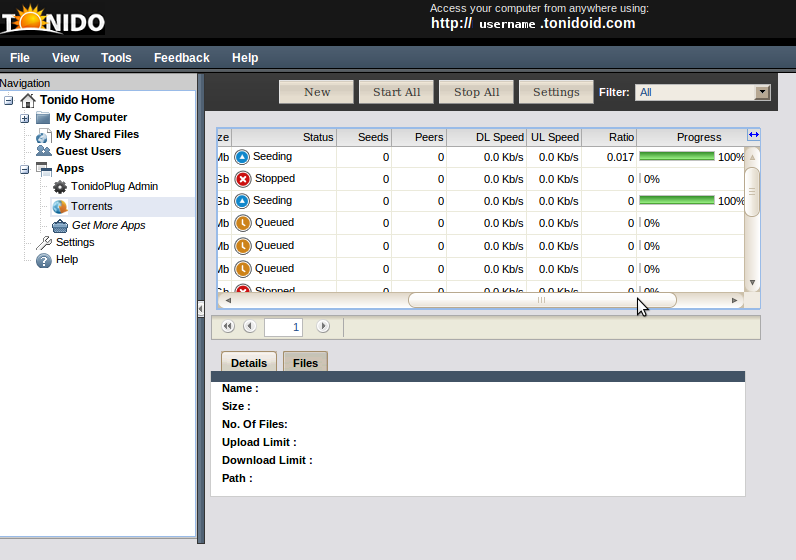Click the My Shared Files icon
This screenshot has height=560, width=796.
[43, 135]
